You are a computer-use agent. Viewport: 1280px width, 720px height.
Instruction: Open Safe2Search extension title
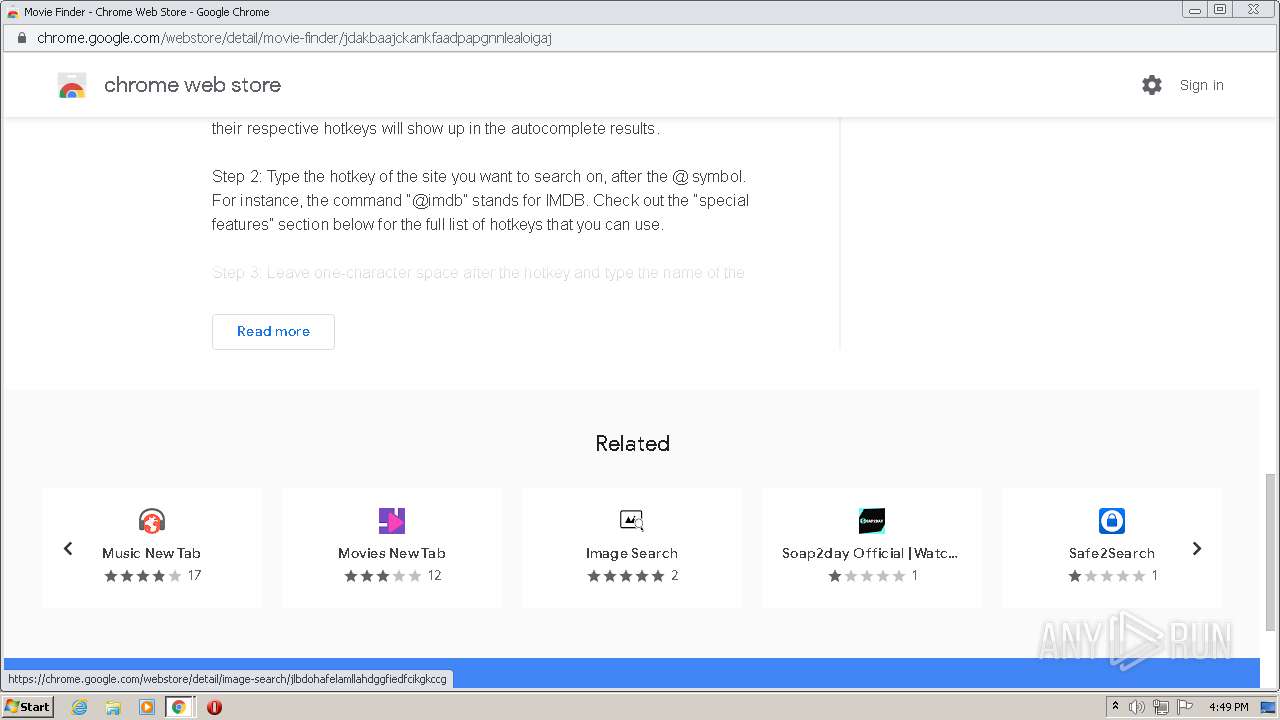1112,553
